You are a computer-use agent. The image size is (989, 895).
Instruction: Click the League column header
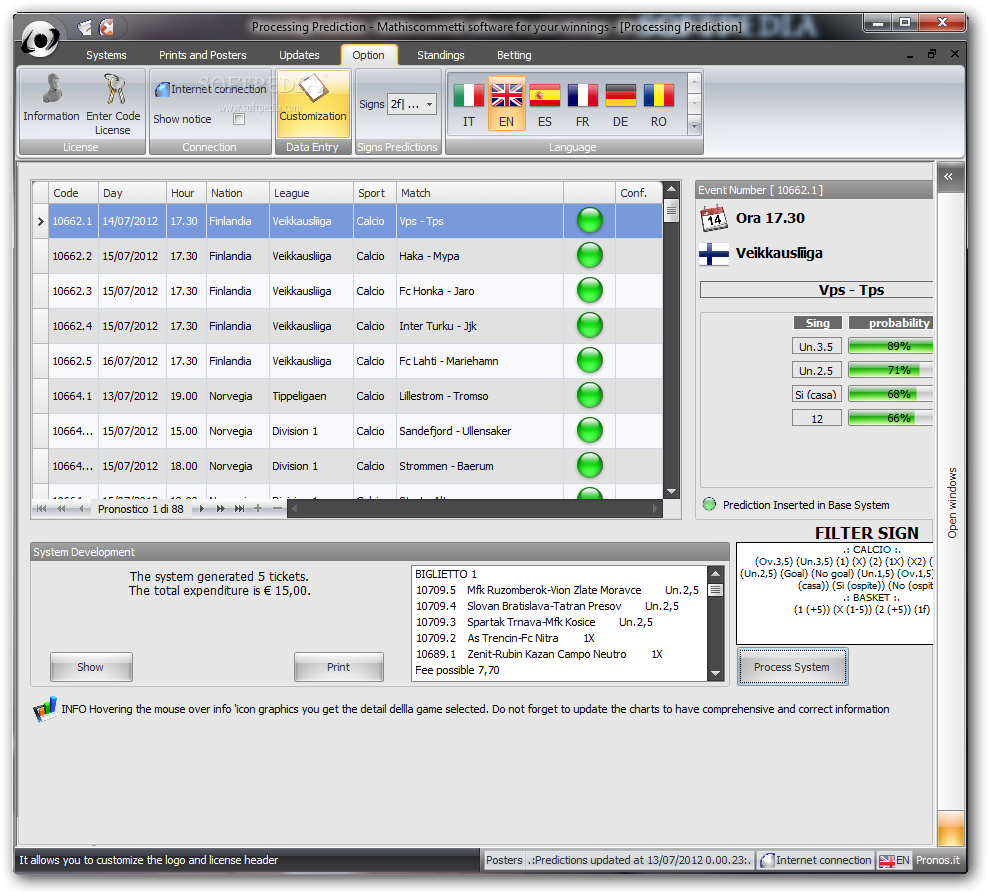tap(311, 193)
